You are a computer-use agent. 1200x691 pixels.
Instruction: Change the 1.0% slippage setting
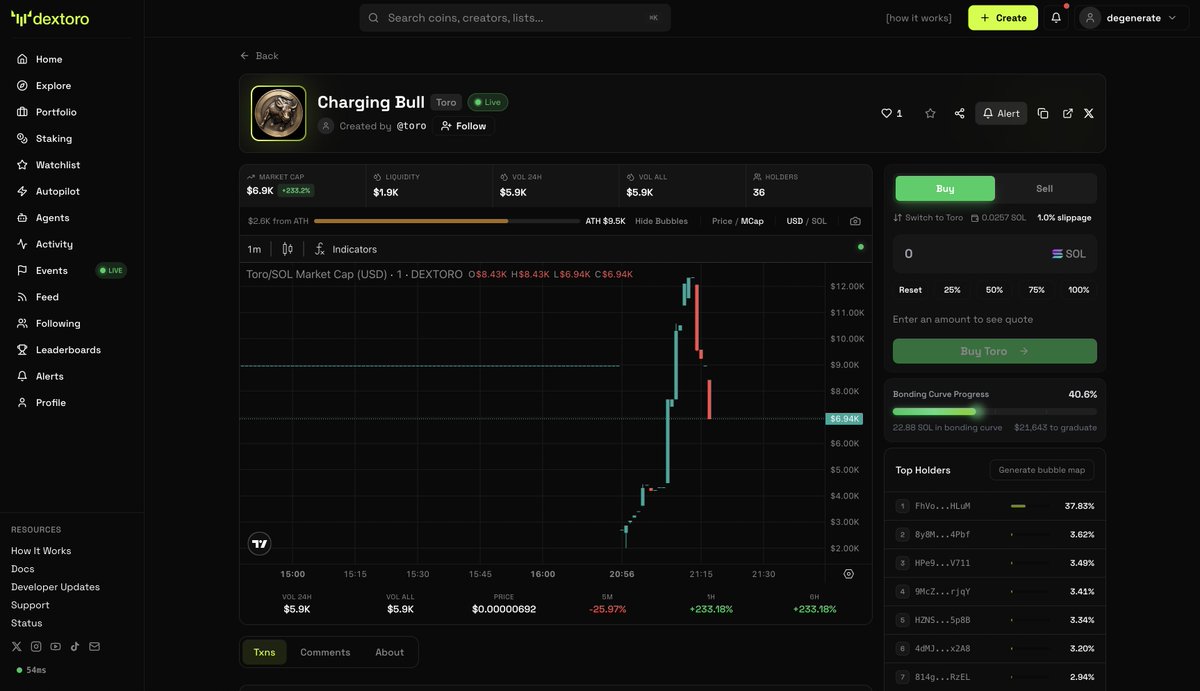[1064, 217]
